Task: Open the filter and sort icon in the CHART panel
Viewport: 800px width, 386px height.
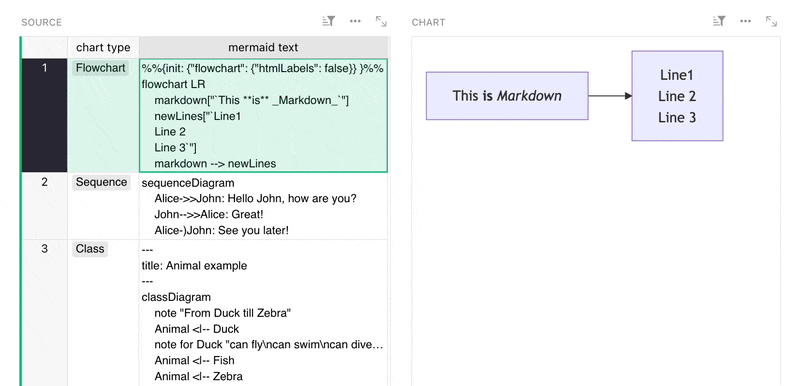Action: [x=719, y=21]
